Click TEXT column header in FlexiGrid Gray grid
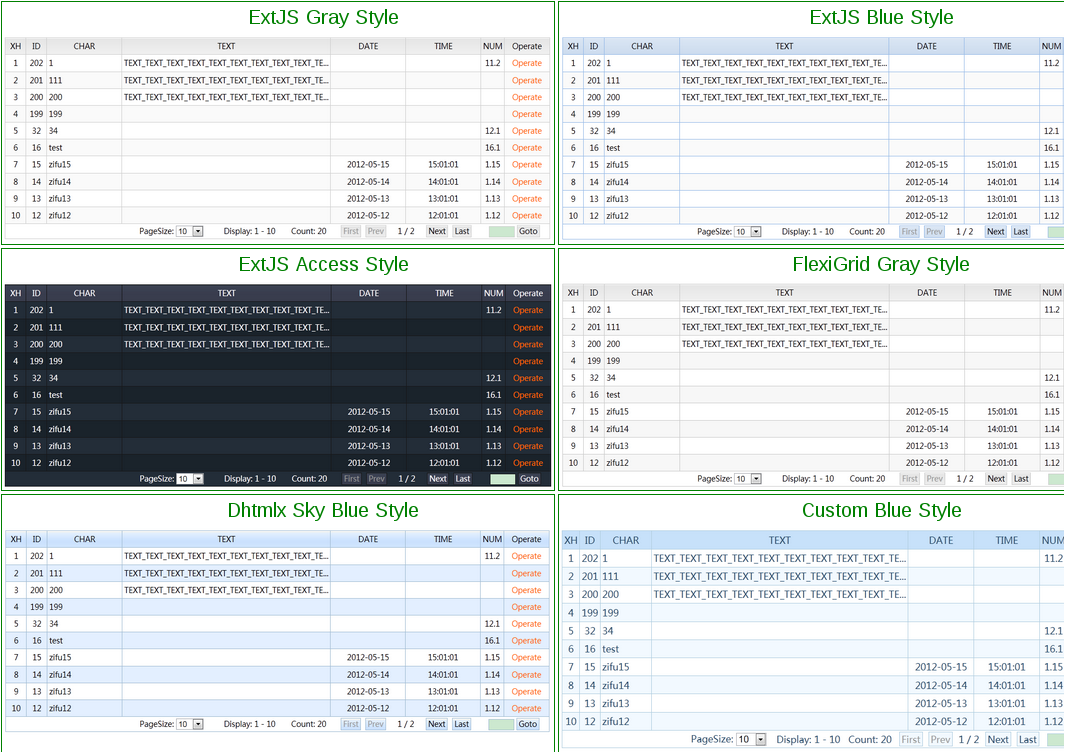The height and width of the screenshot is (752, 1068). click(x=784, y=293)
